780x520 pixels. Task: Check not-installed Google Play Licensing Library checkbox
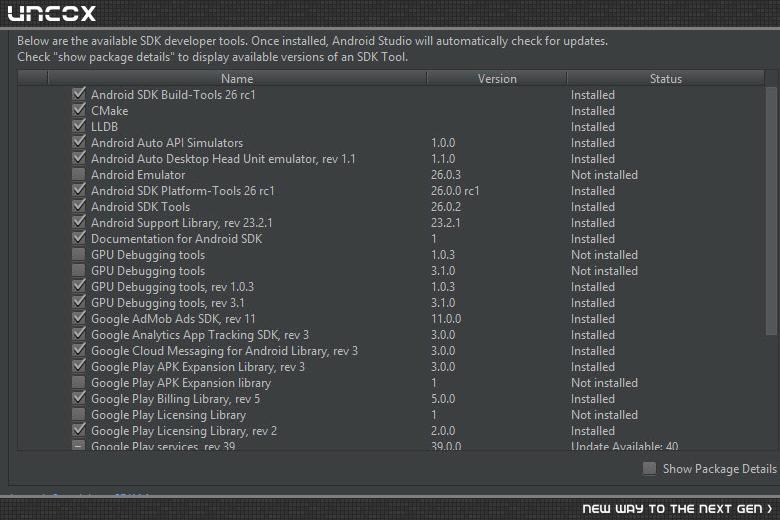coord(79,414)
